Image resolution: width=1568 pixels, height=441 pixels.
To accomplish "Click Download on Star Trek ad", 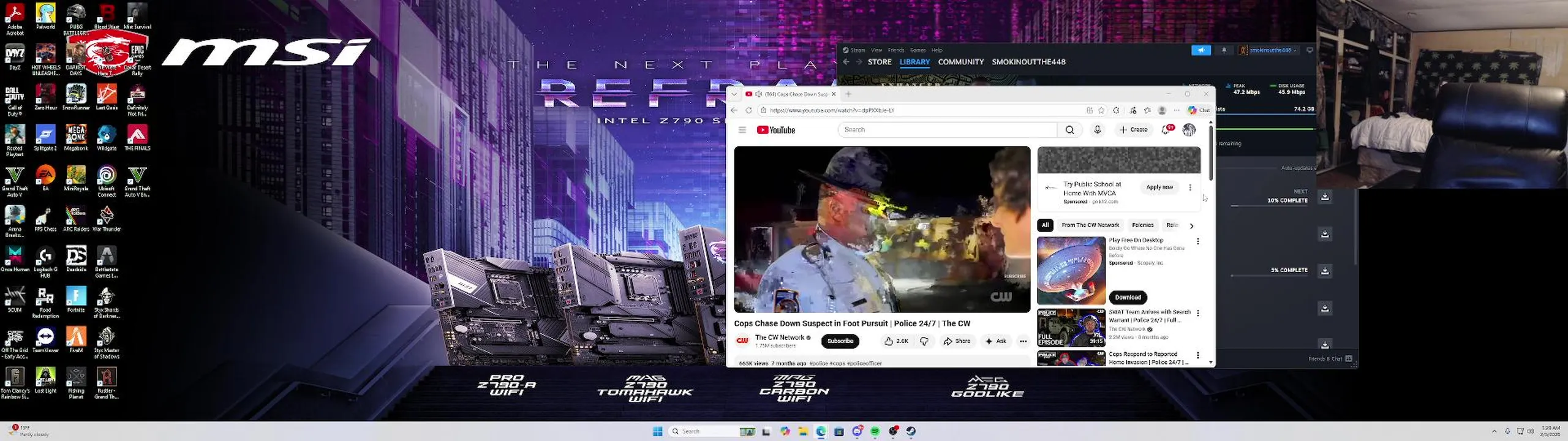I will tap(1128, 298).
